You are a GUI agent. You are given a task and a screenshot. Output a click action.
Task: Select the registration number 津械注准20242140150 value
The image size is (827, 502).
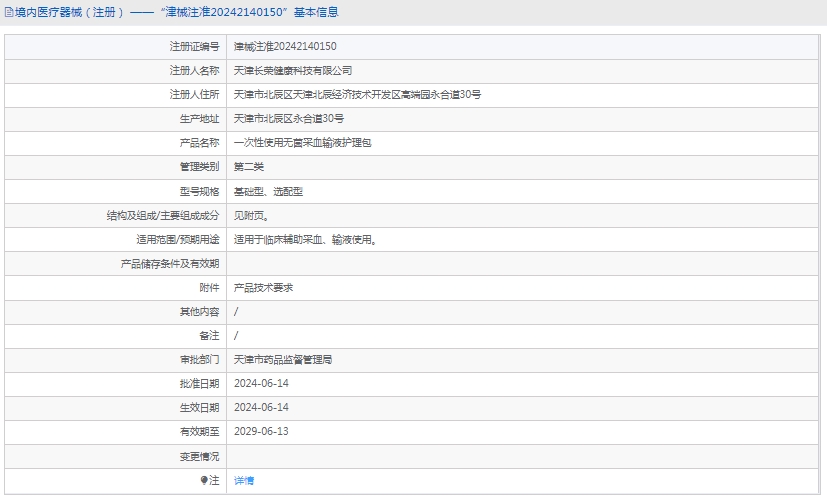tap(284, 46)
